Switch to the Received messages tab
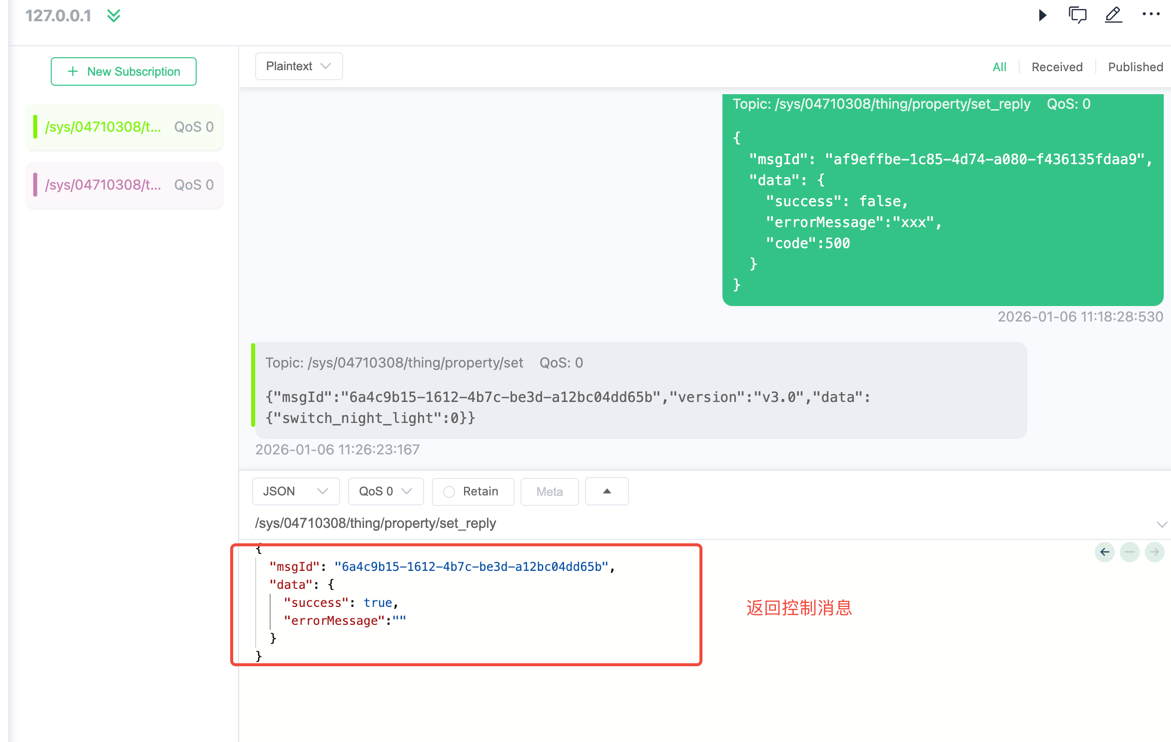This screenshot has width=1171, height=742. click(x=1056, y=67)
